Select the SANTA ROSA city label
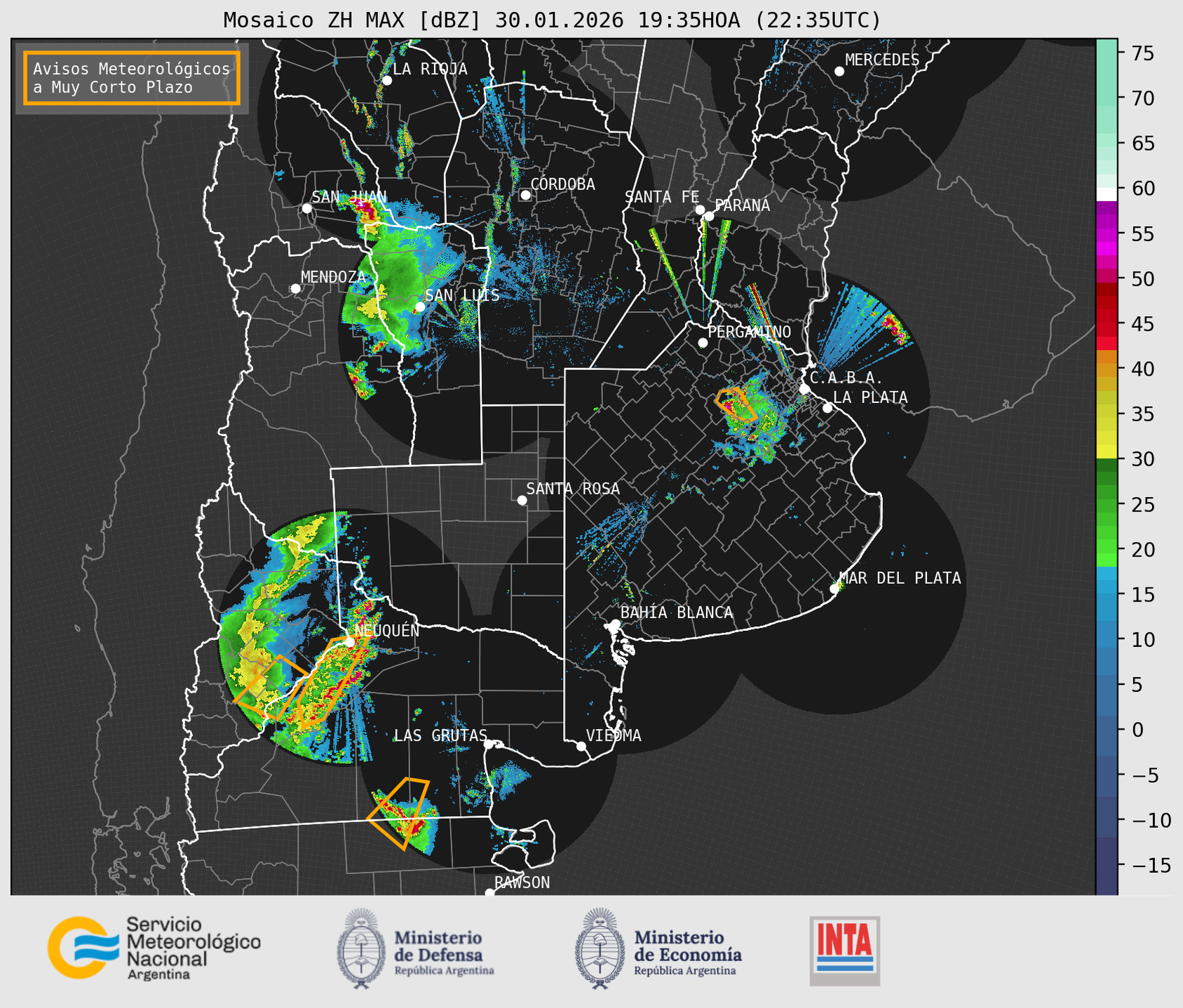Viewport: 1183px width, 1008px height. [573, 489]
